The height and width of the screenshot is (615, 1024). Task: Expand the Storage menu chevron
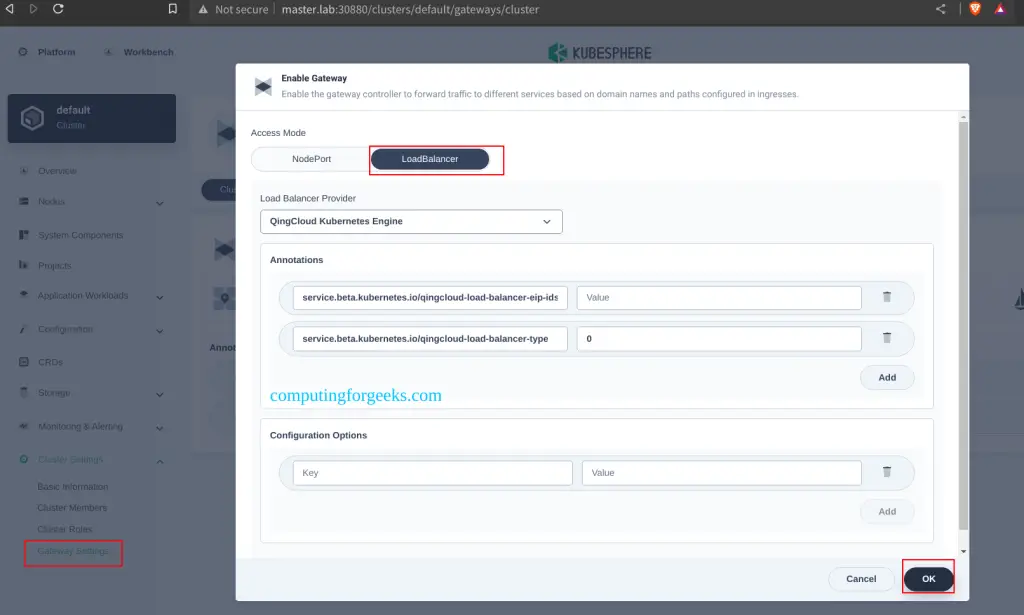tap(160, 394)
